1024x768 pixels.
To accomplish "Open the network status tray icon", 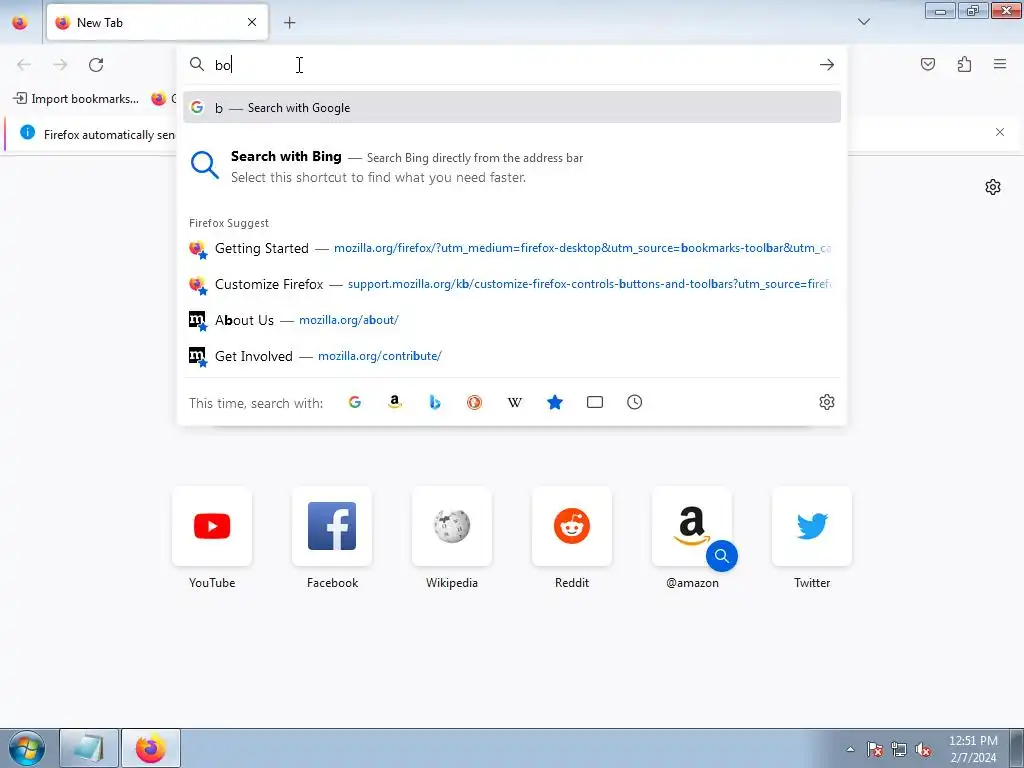I will pyautogui.click(x=899, y=749).
